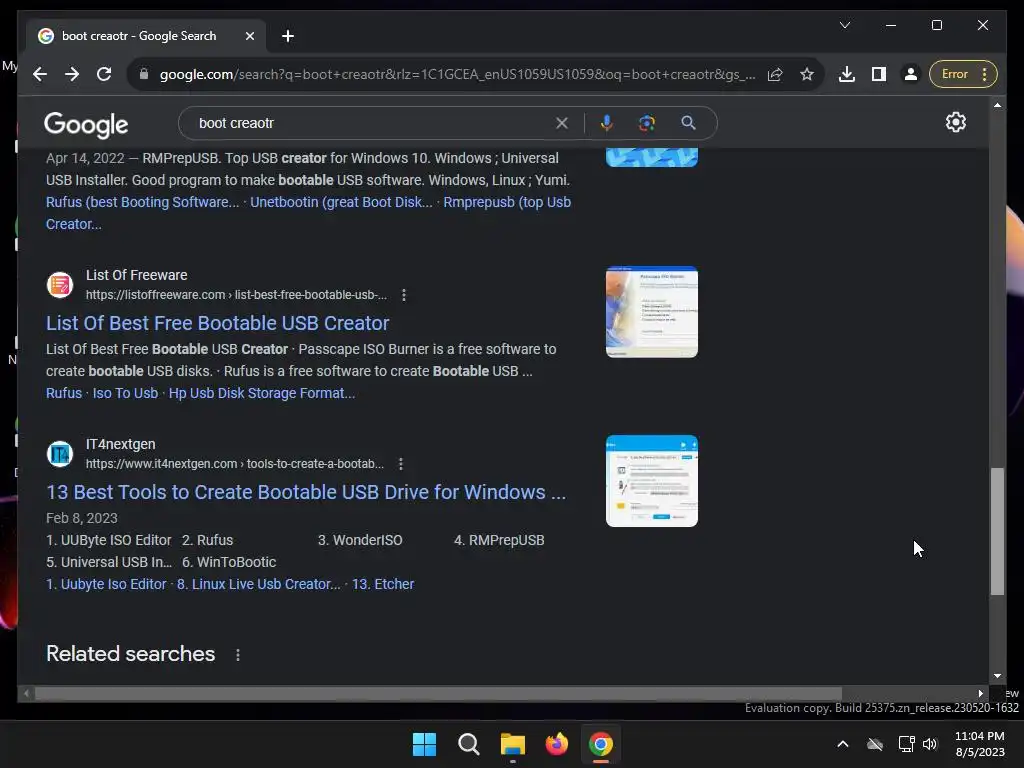This screenshot has height=768, width=1024.
Task: Select the Chrome taskbar icon
Action: pos(601,744)
